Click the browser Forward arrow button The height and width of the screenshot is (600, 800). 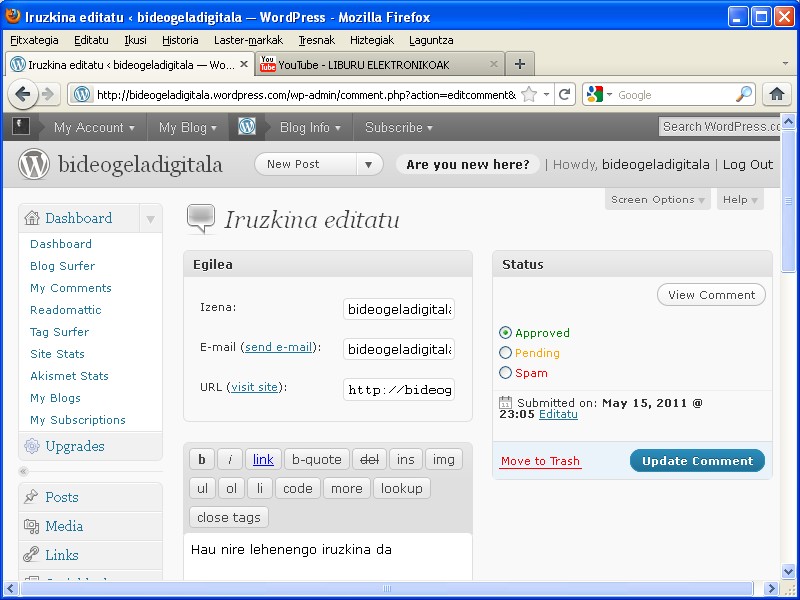coord(48,94)
